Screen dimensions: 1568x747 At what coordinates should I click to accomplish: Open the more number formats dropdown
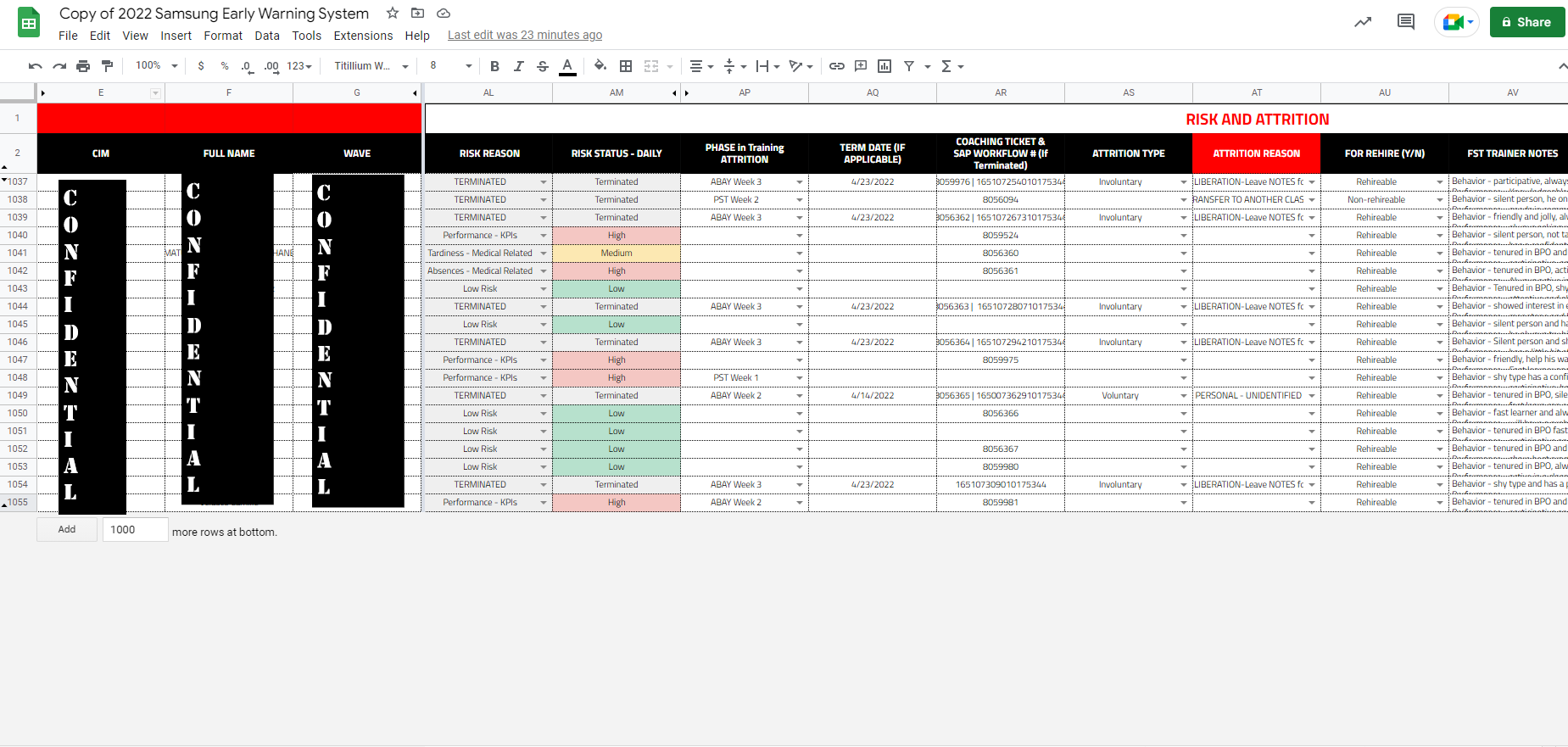pos(299,66)
